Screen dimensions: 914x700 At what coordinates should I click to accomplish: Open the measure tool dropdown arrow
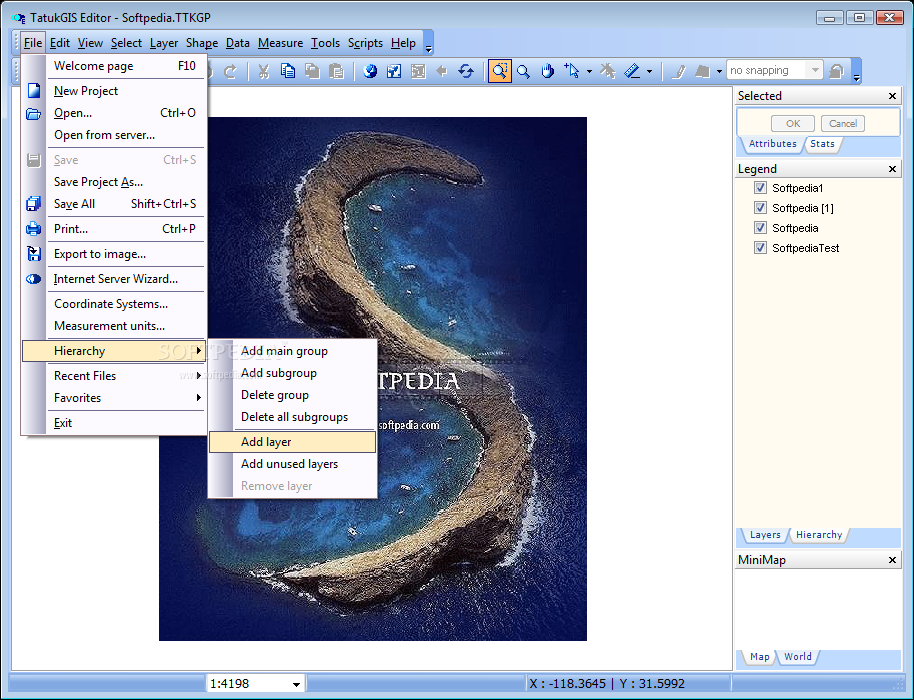pyautogui.click(x=649, y=72)
